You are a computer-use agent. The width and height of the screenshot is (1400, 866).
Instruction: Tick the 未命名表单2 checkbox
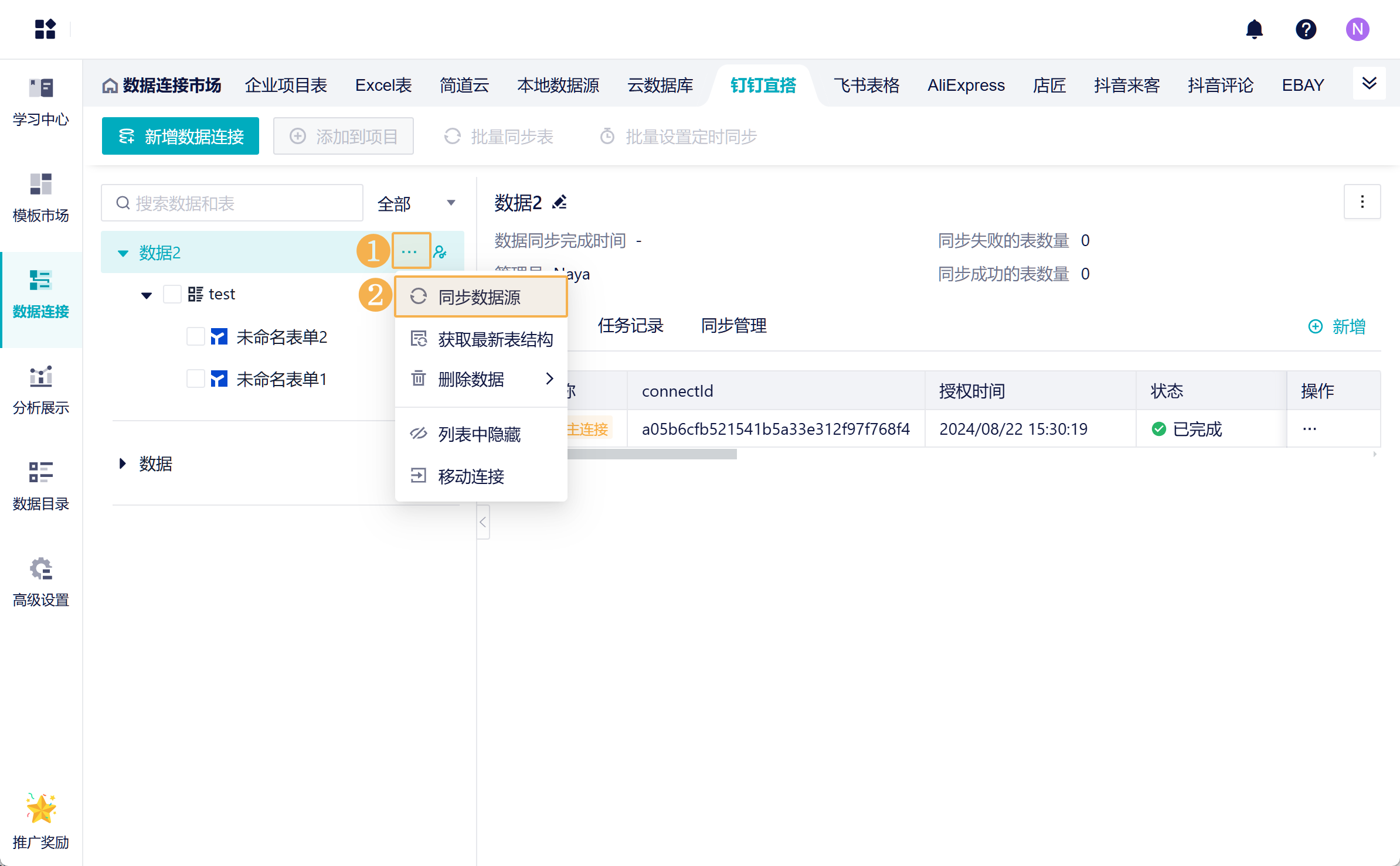point(195,337)
